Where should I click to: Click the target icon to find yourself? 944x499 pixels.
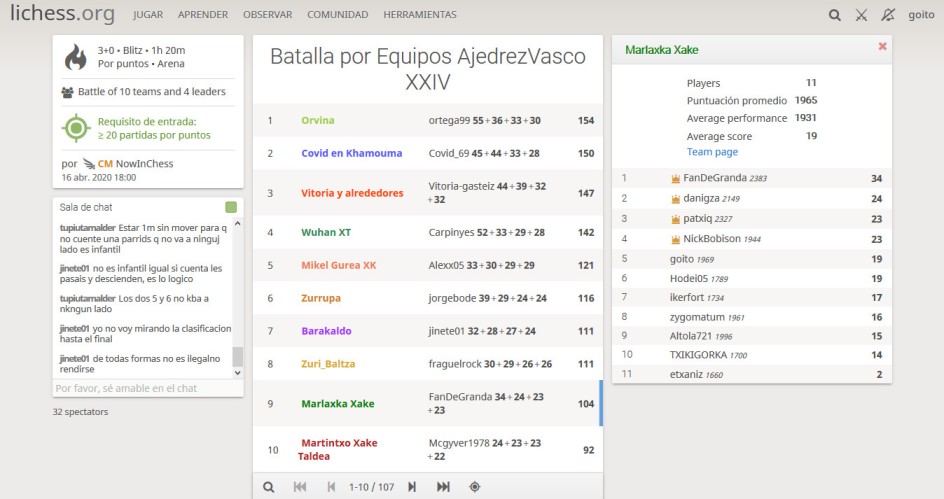(475, 487)
